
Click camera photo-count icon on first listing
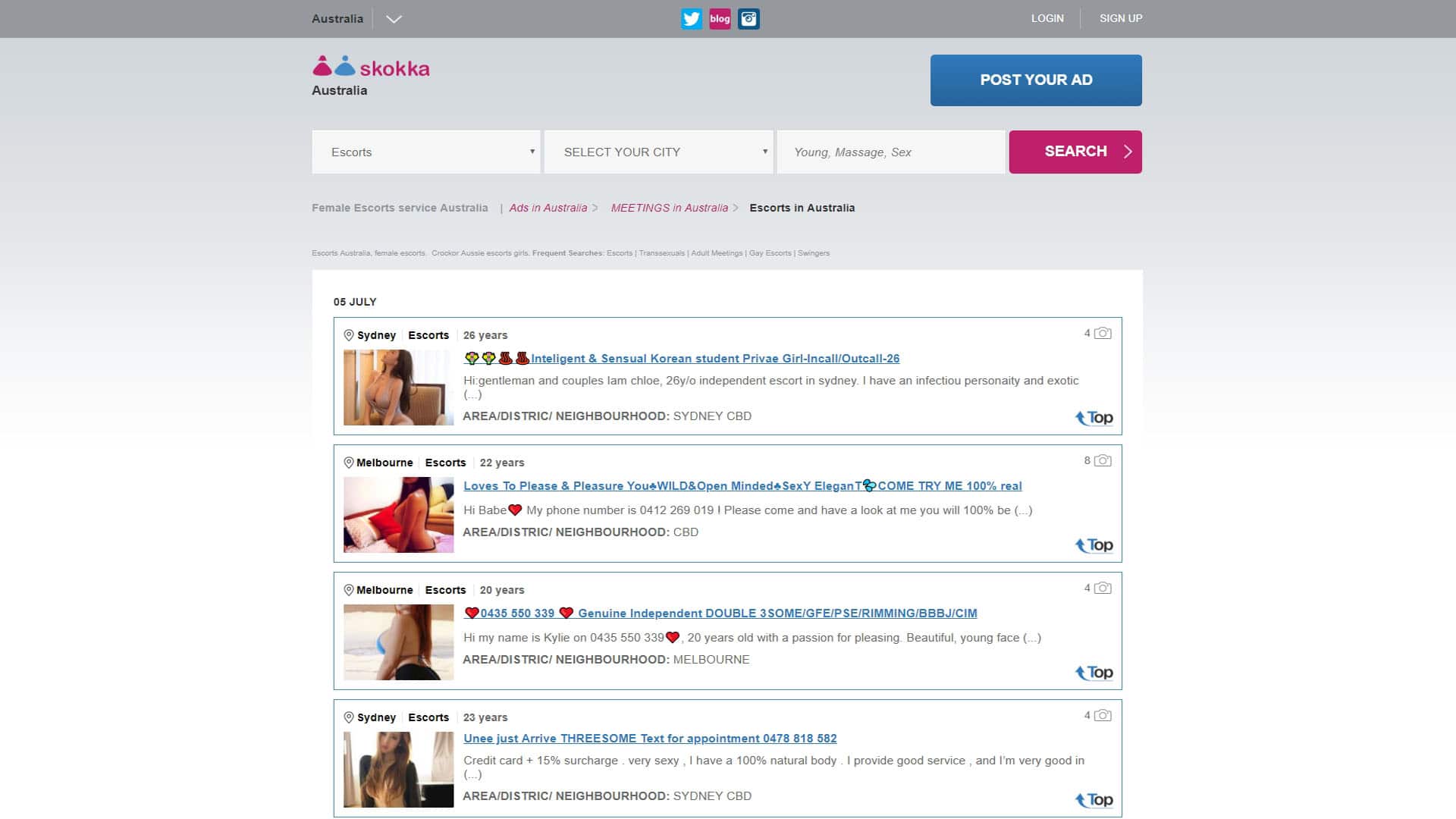[x=1103, y=334]
